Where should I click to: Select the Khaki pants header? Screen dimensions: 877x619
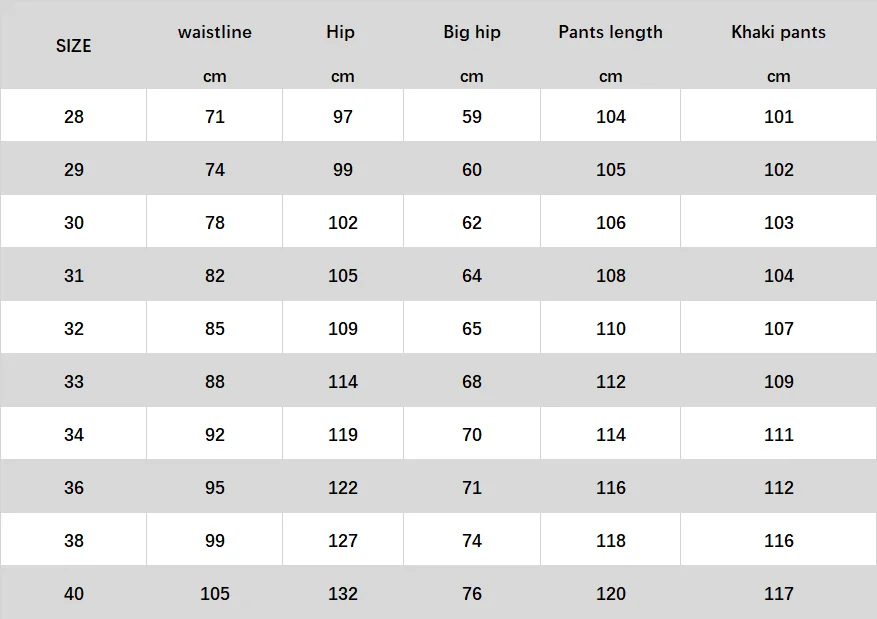click(778, 32)
